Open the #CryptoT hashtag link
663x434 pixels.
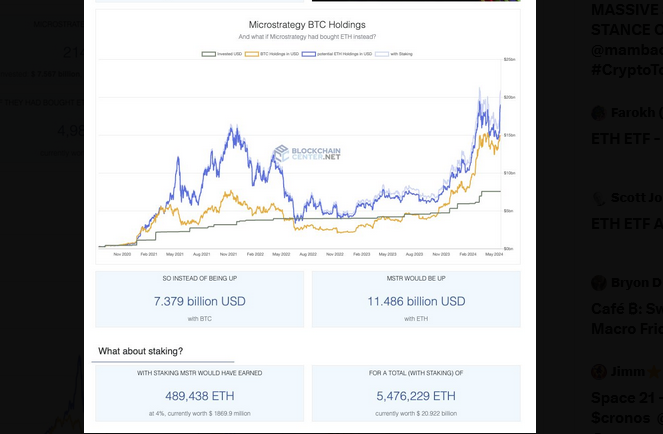pyautogui.click(x=625, y=69)
